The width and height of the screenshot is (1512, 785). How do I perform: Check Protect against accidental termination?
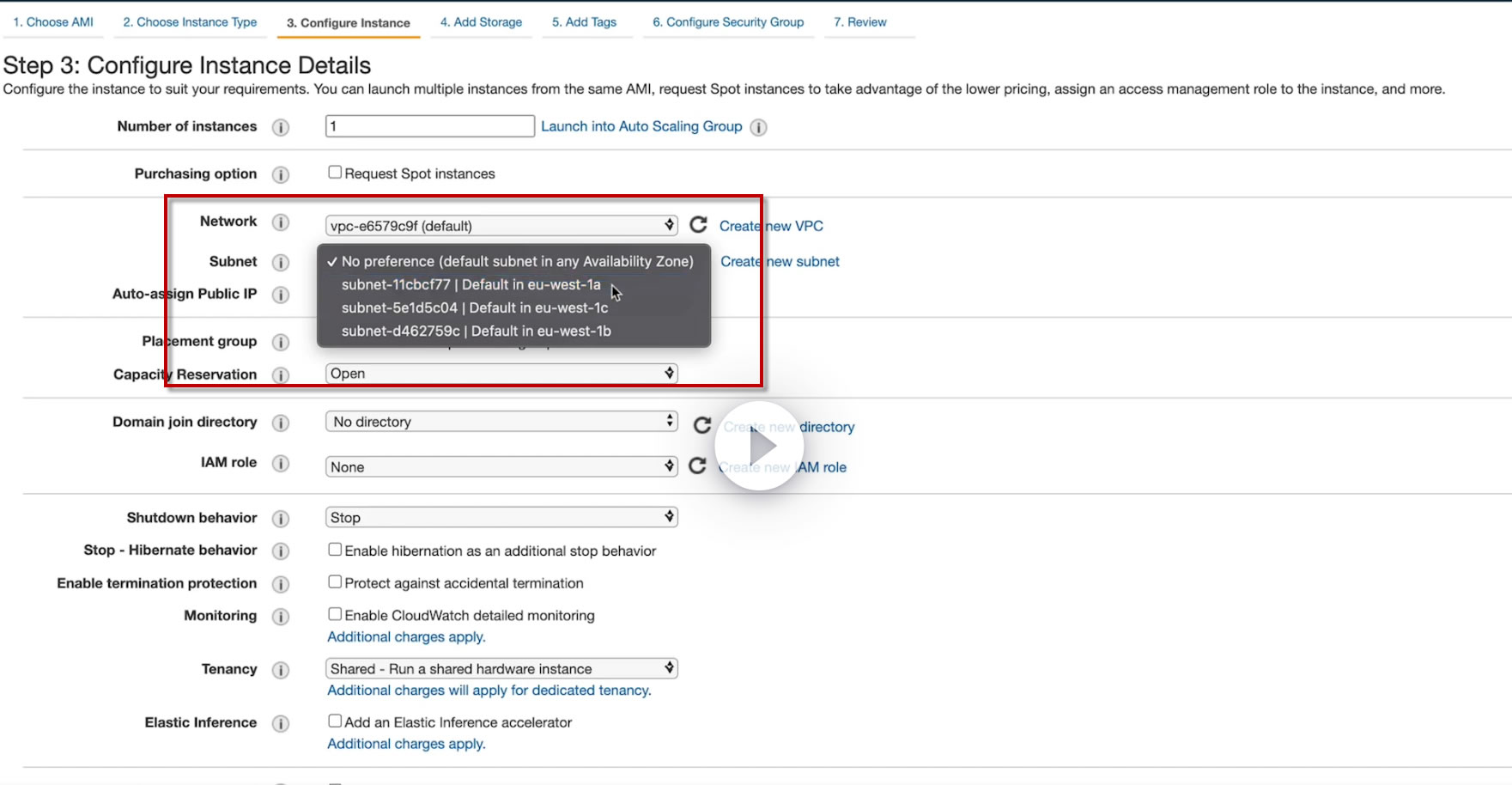click(335, 582)
